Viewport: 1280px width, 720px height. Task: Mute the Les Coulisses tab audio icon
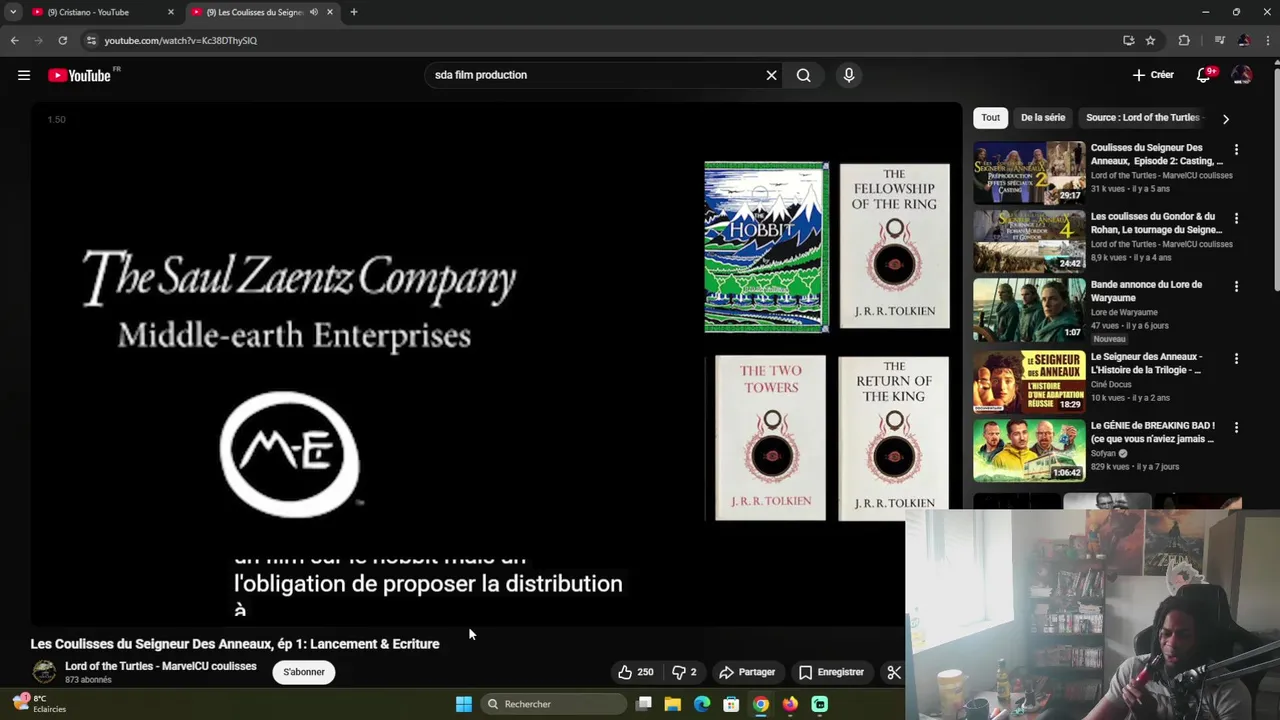[x=313, y=12]
